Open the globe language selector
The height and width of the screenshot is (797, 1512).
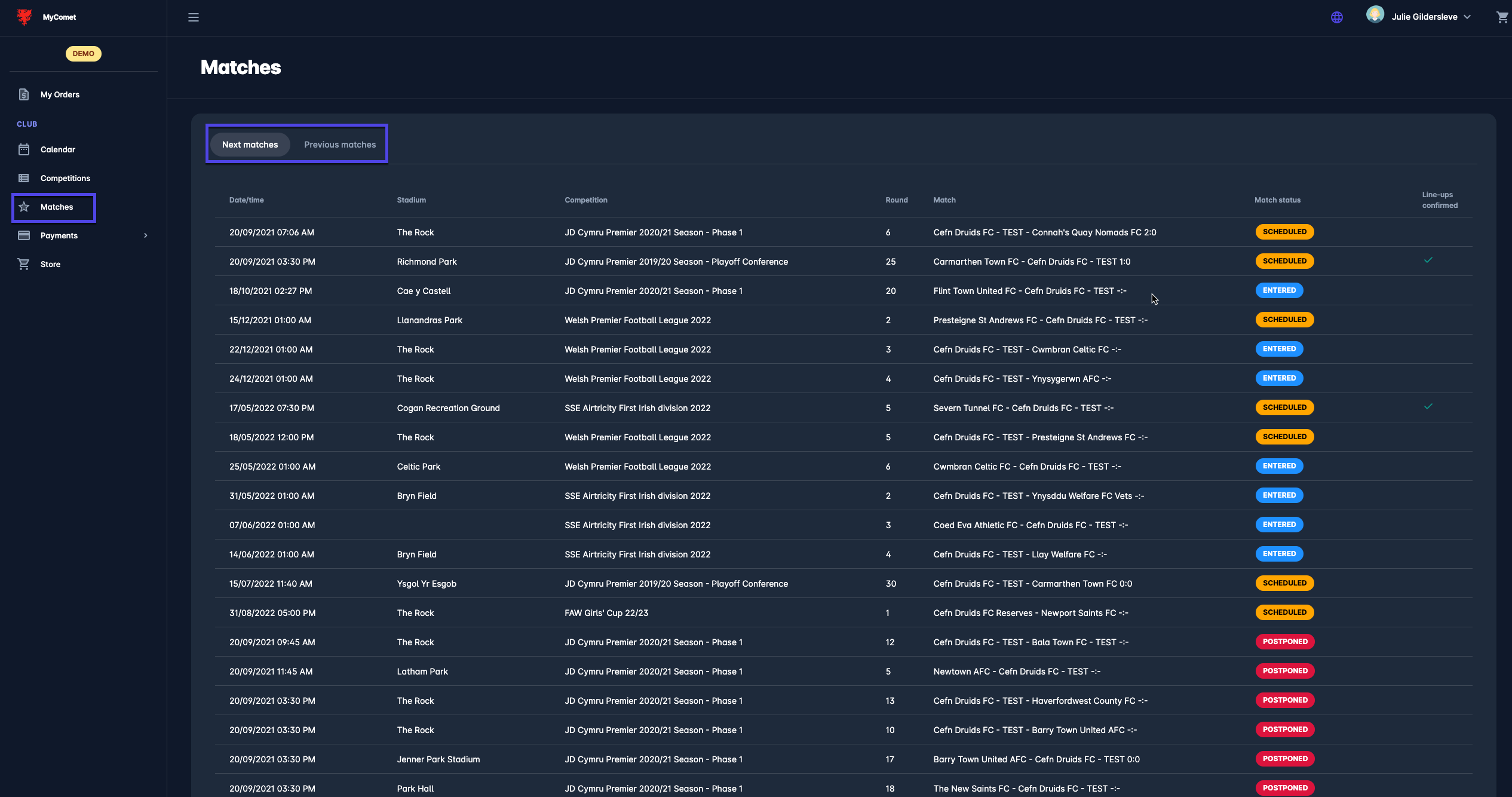tap(1337, 17)
